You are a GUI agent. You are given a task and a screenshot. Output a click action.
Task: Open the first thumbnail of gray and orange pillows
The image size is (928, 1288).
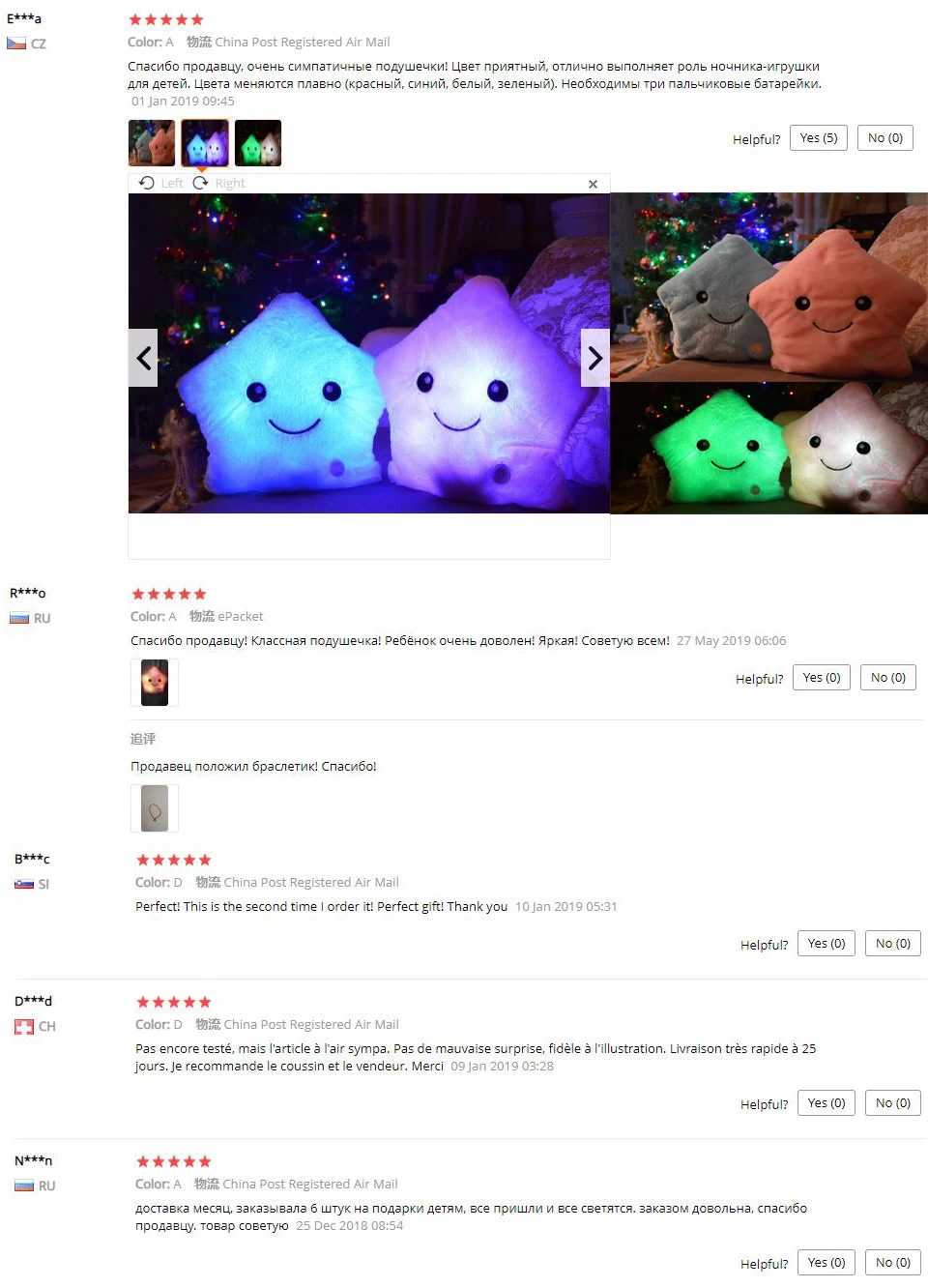coord(152,143)
